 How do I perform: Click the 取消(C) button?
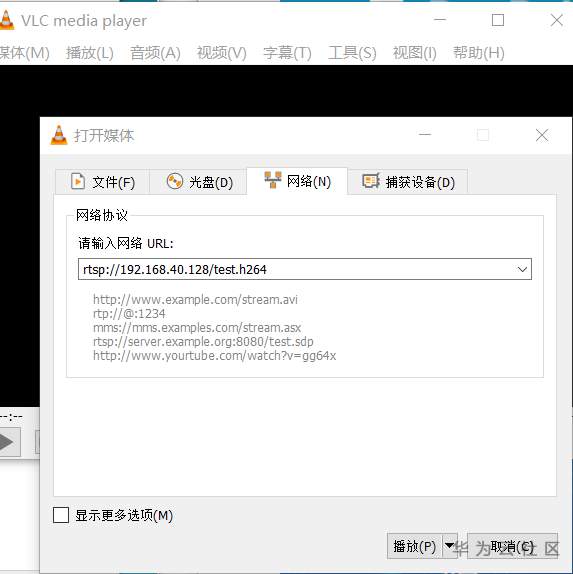pos(512,546)
